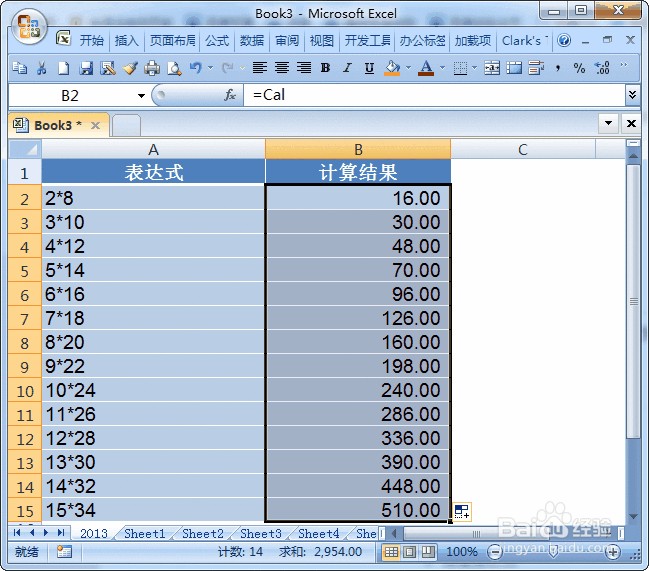Apply Percent style format
This screenshot has width=649, height=571.
579,67
